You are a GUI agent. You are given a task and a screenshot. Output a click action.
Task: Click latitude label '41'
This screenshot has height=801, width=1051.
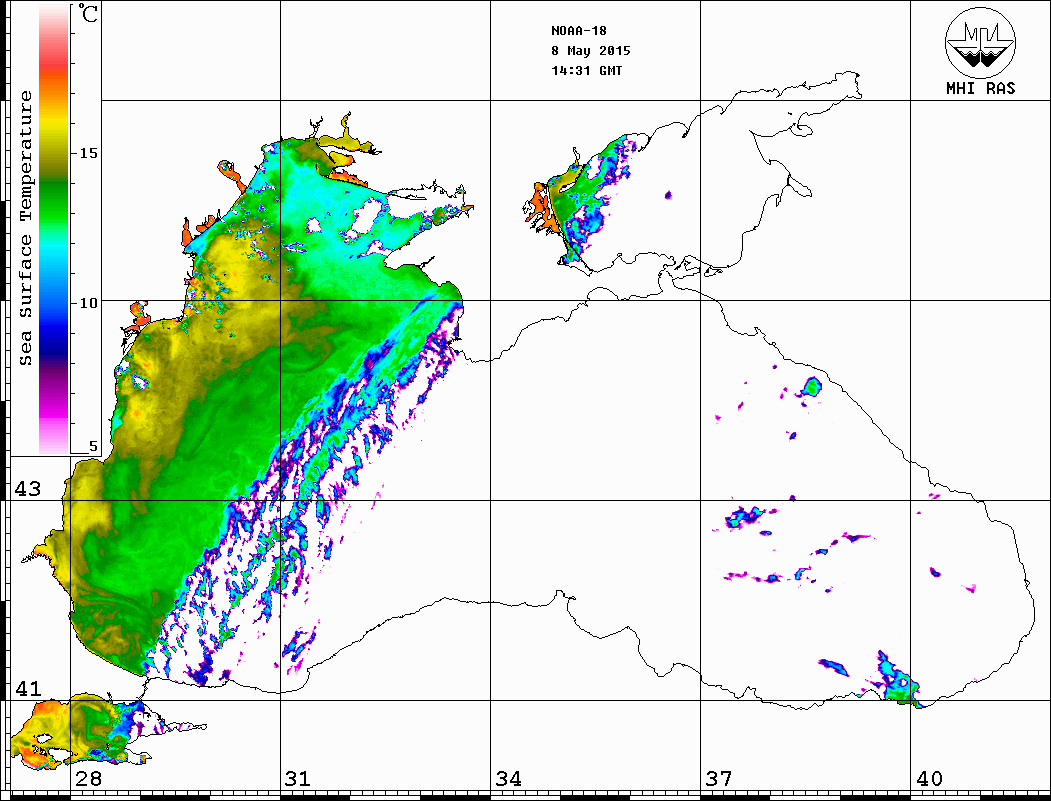coord(28,688)
